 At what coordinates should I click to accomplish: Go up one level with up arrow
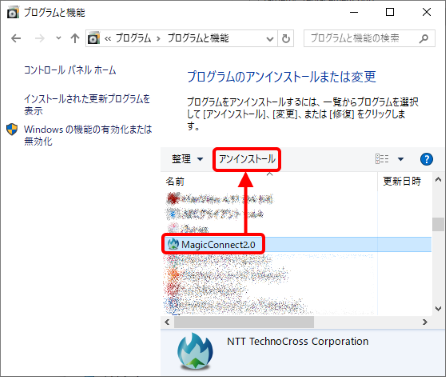(75, 38)
